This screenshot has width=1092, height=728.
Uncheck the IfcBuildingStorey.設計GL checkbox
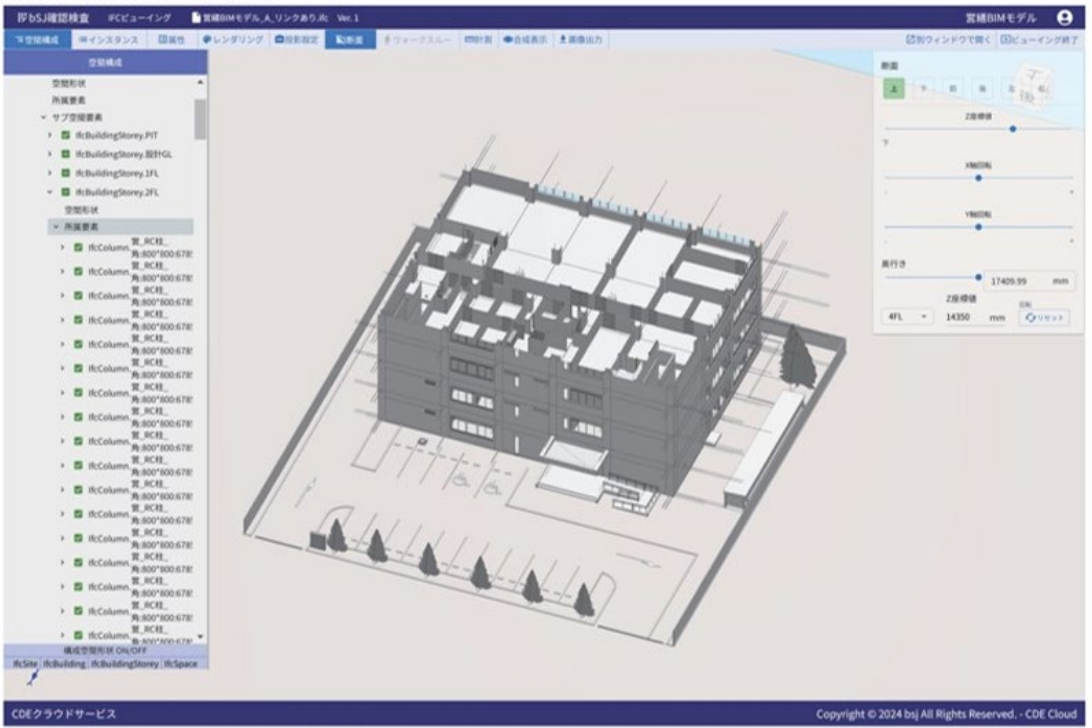[x=66, y=154]
